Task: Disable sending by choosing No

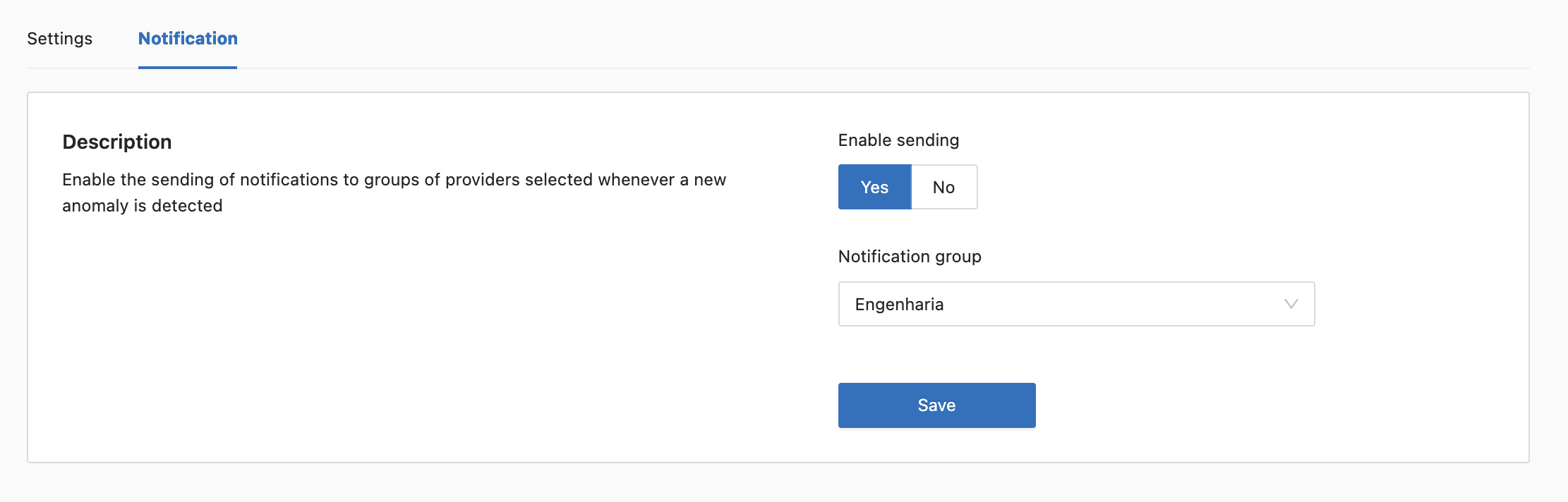Action: point(943,187)
